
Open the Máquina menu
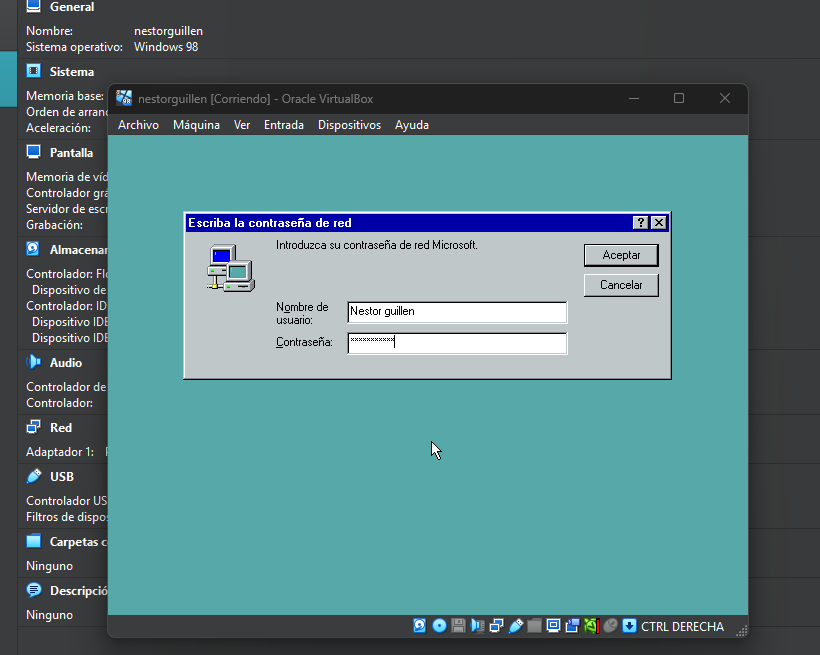[196, 125]
